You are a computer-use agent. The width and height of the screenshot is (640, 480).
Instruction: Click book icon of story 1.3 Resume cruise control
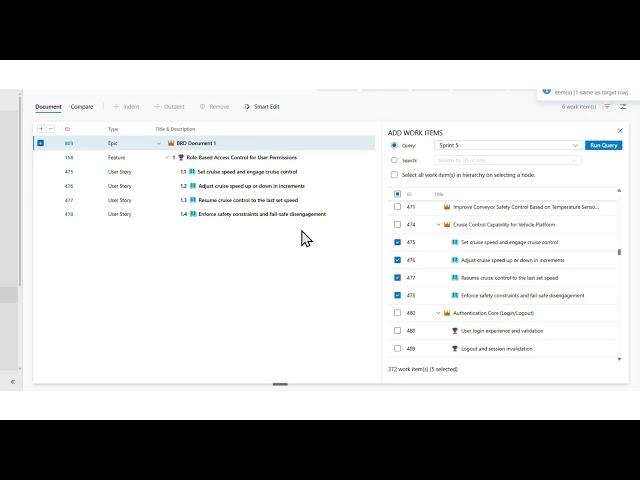coord(193,200)
